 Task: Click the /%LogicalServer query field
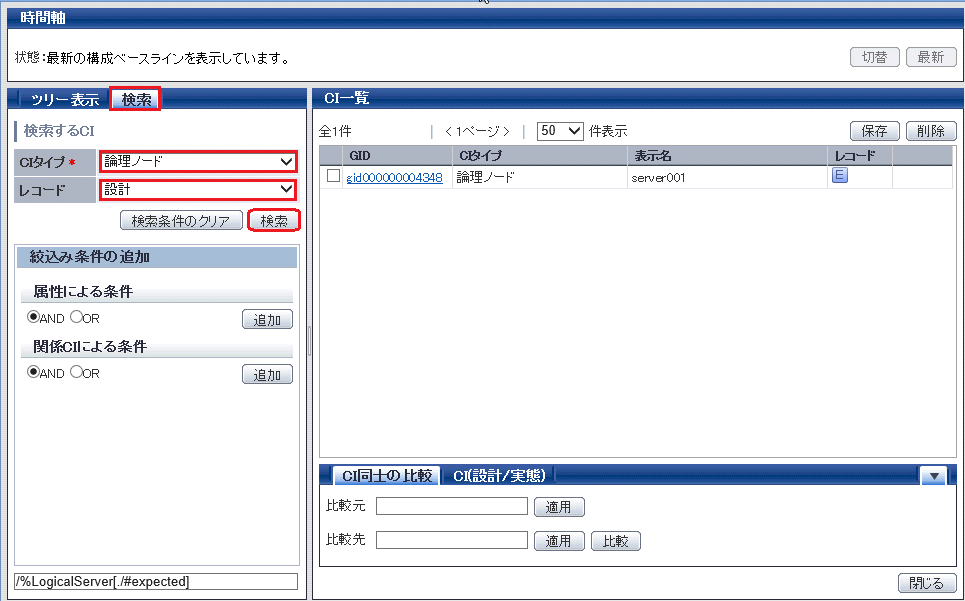tap(156, 581)
